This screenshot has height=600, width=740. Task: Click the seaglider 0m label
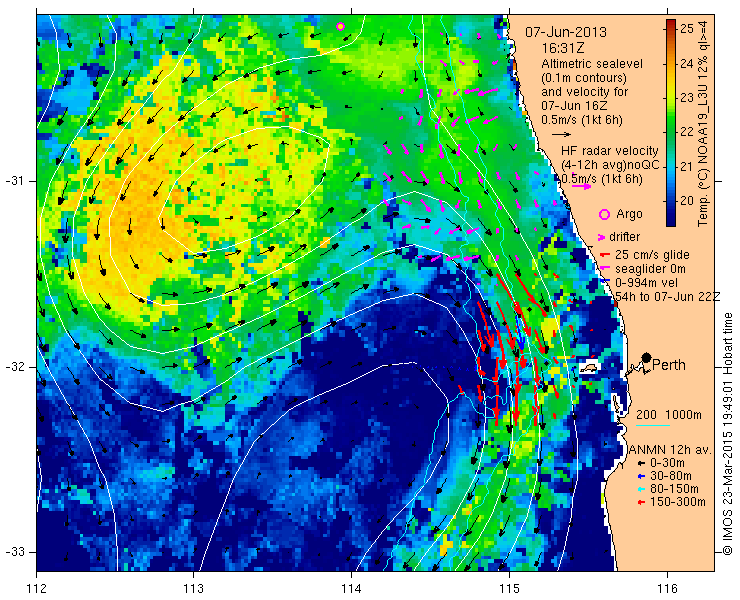pos(650,269)
